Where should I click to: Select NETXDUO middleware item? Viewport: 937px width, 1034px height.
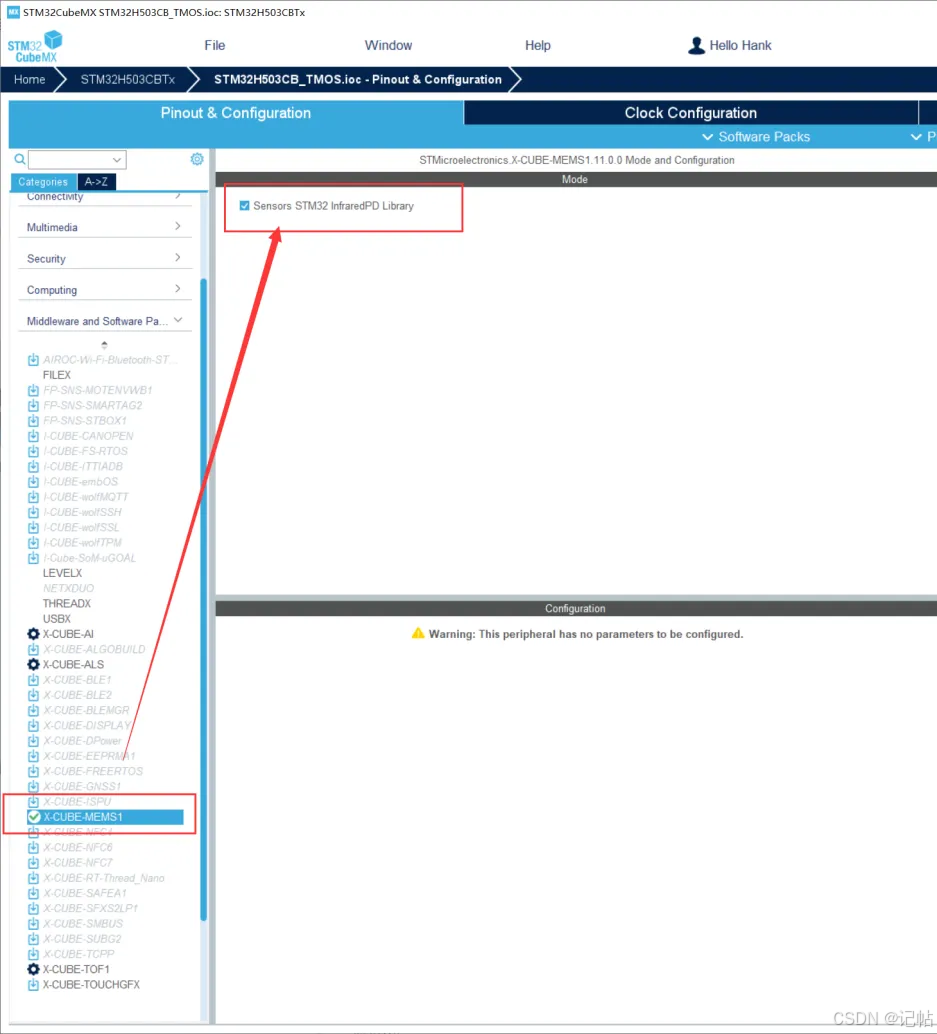point(69,588)
